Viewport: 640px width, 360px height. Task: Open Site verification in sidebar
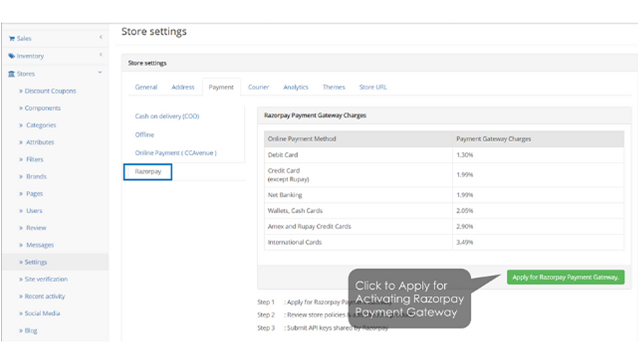[46, 279]
